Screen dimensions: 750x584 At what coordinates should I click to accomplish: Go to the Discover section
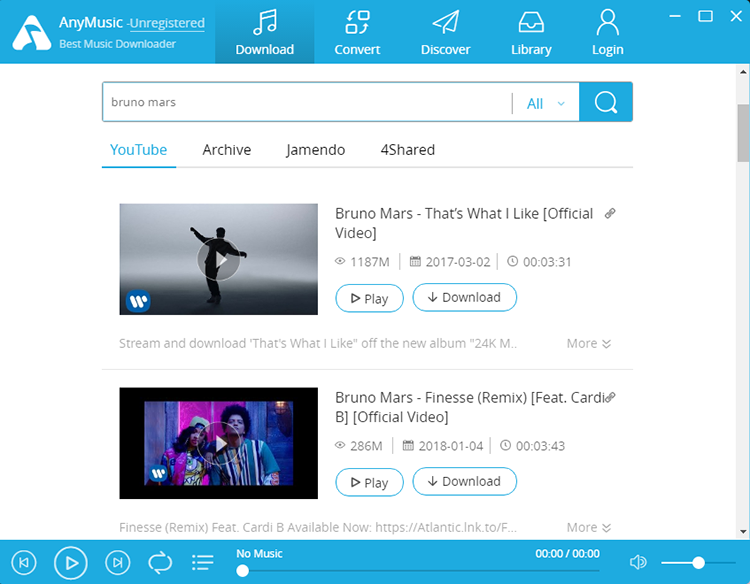coord(445,33)
